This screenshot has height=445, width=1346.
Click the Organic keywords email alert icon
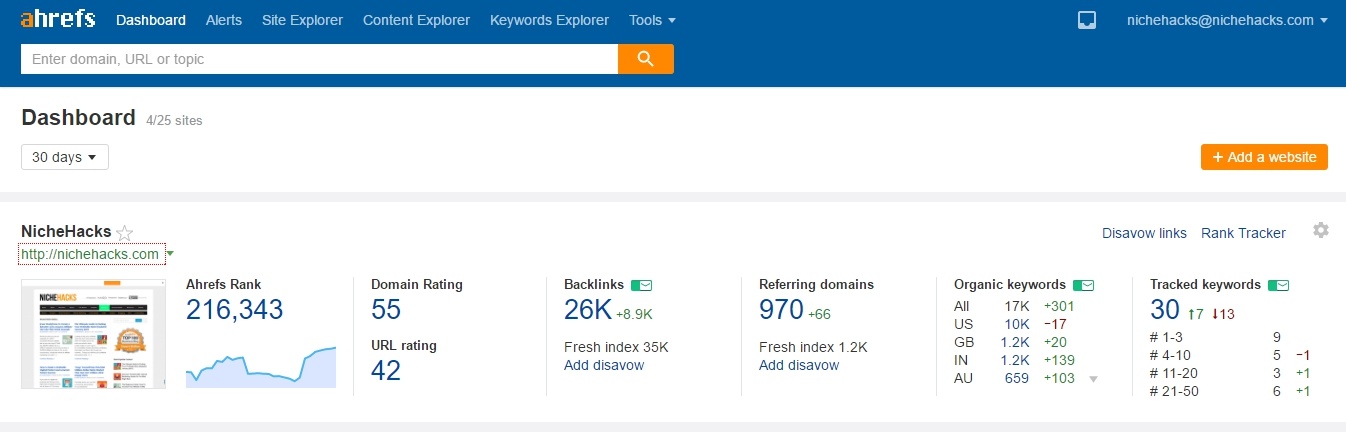tap(1083, 285)
